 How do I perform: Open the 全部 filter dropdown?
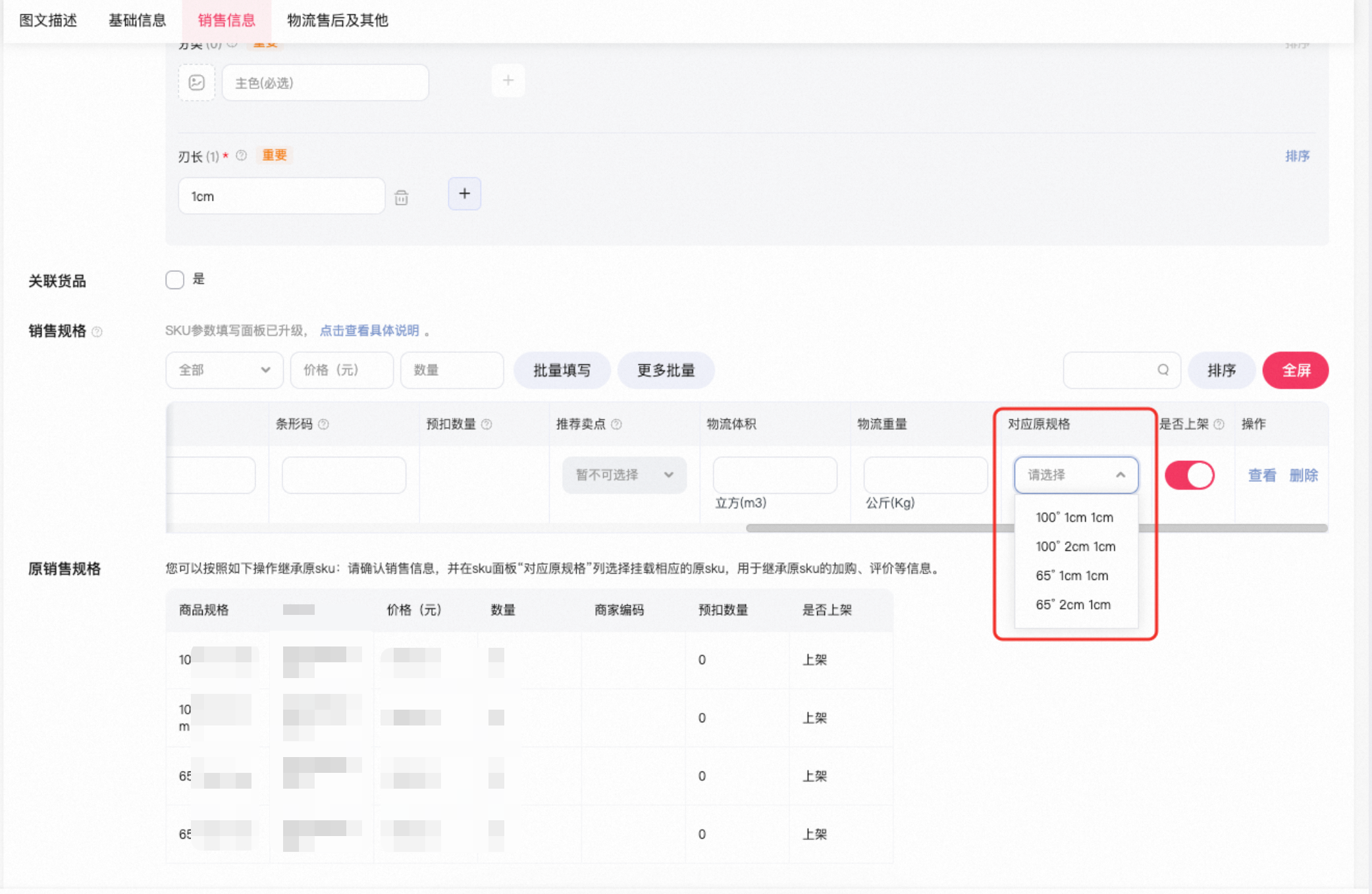(x=224, y=370)
